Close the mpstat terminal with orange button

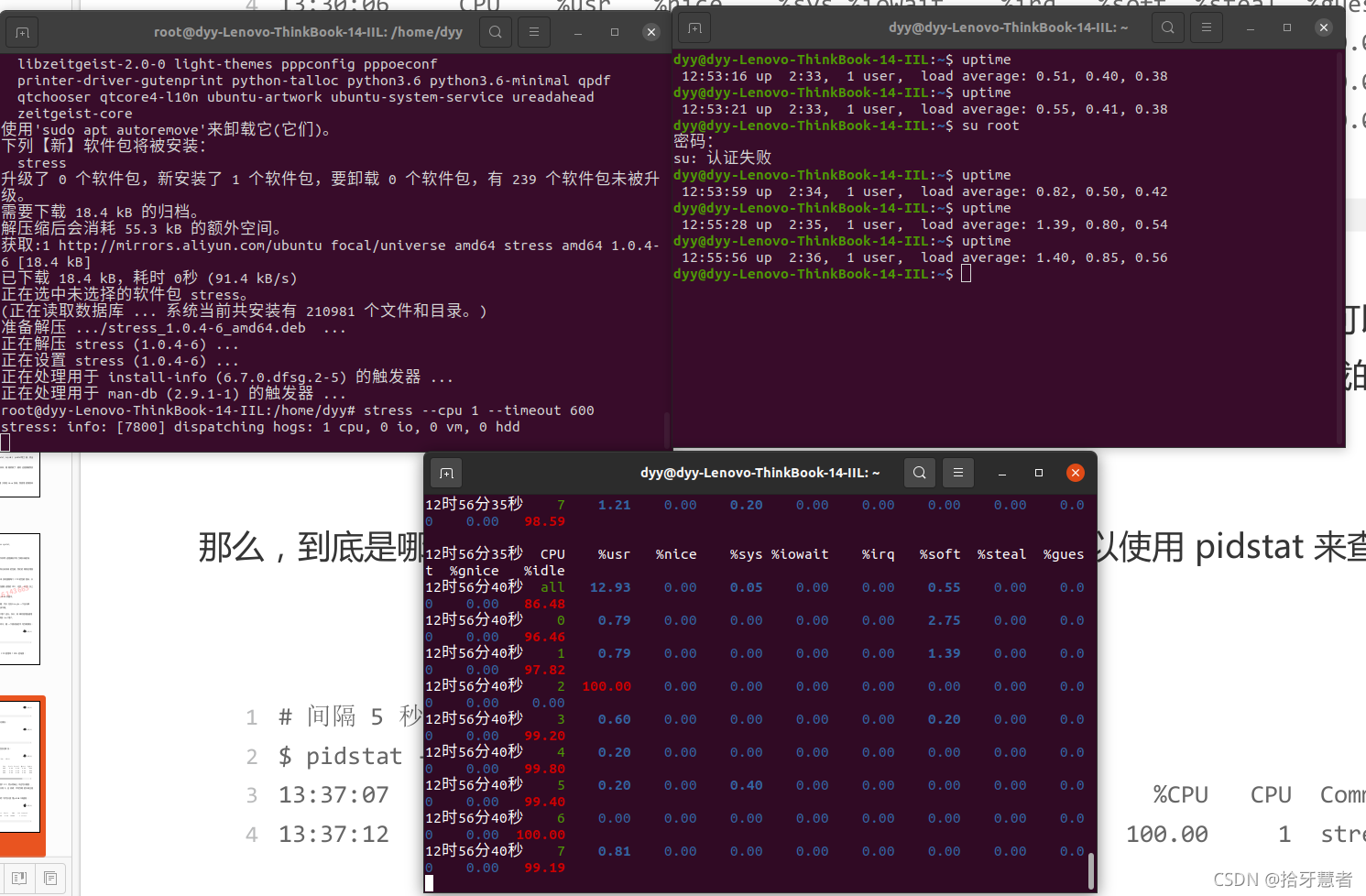[1076, 473]
